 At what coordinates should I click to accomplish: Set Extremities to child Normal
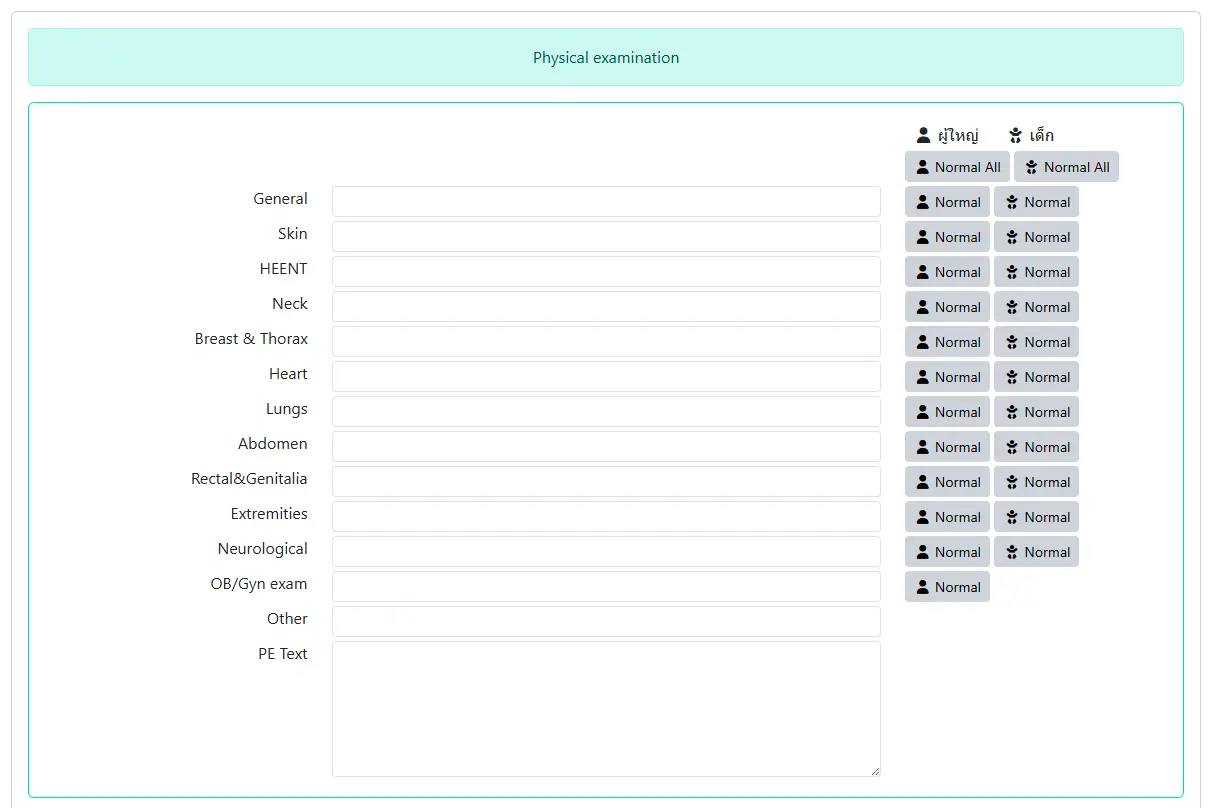click(x=1036, y=517)
